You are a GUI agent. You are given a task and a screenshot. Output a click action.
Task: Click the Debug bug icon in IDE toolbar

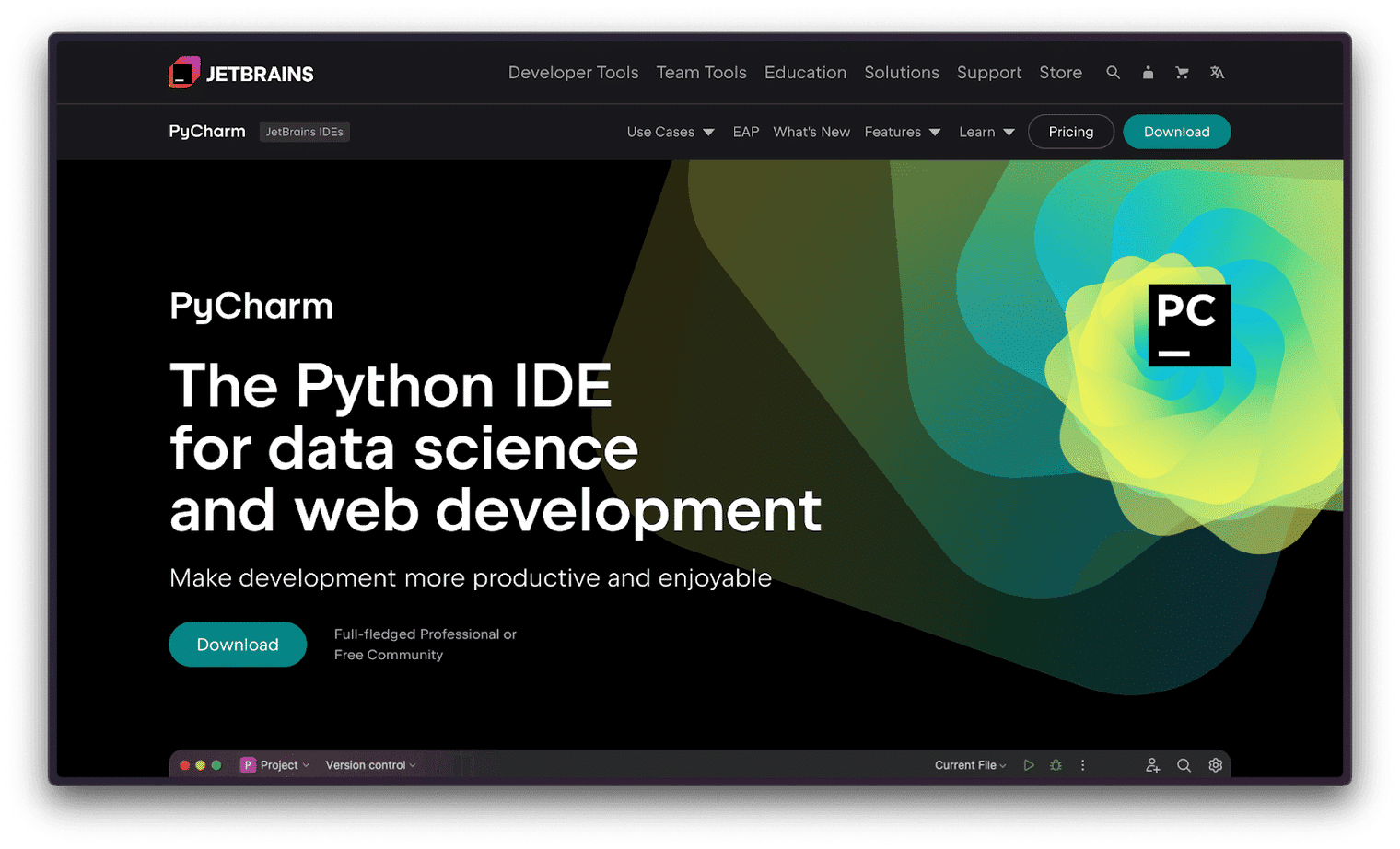pyautogui.click(x=1056, y=765)
